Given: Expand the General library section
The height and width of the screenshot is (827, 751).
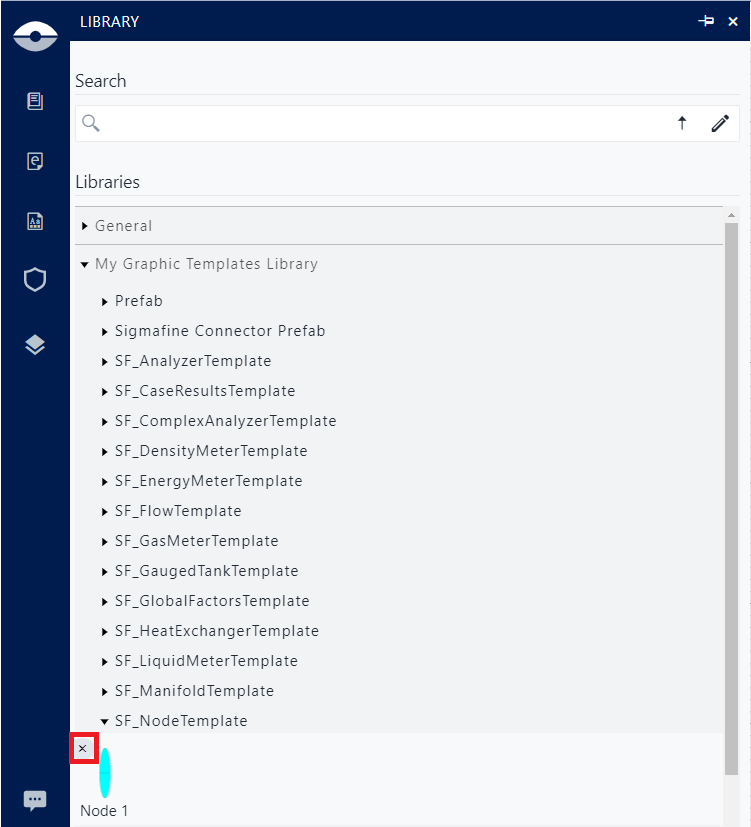Looking at the screenshot, I should tap(85, 226).
